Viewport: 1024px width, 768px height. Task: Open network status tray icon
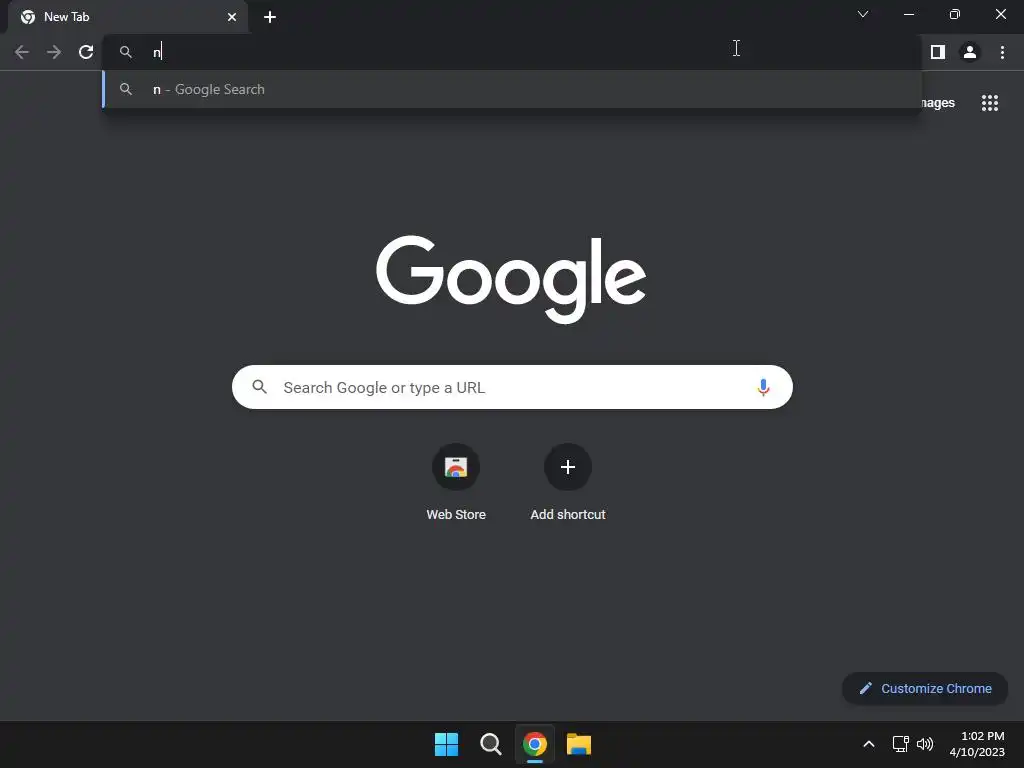click(x=901, y=744)
